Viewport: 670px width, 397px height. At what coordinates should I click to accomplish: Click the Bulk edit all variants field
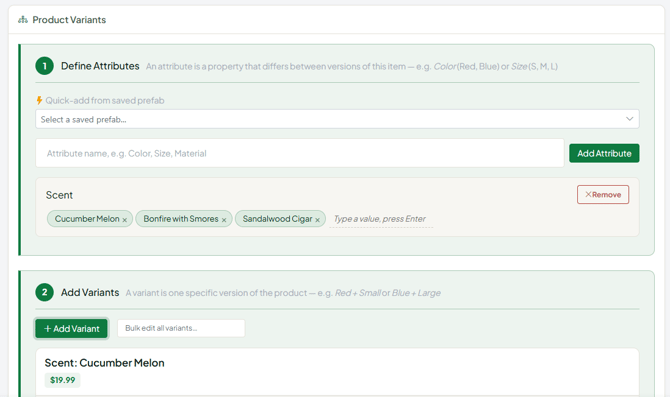point(181,328)
